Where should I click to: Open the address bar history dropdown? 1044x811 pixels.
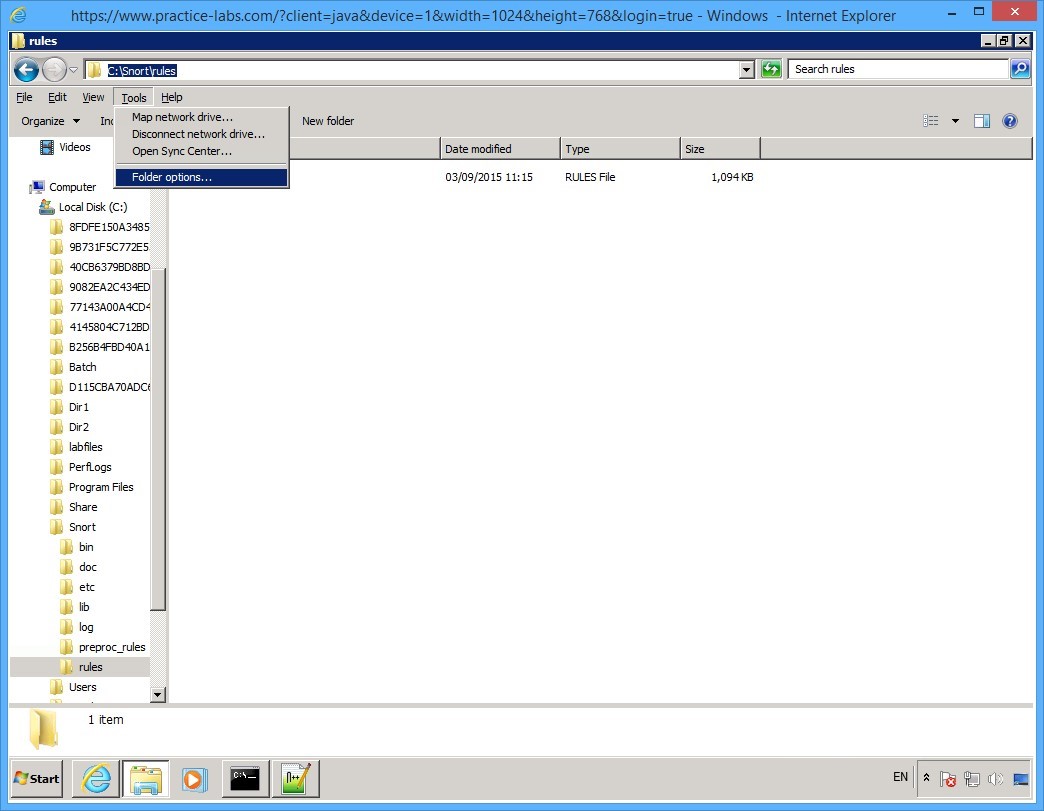coord(745,70)
